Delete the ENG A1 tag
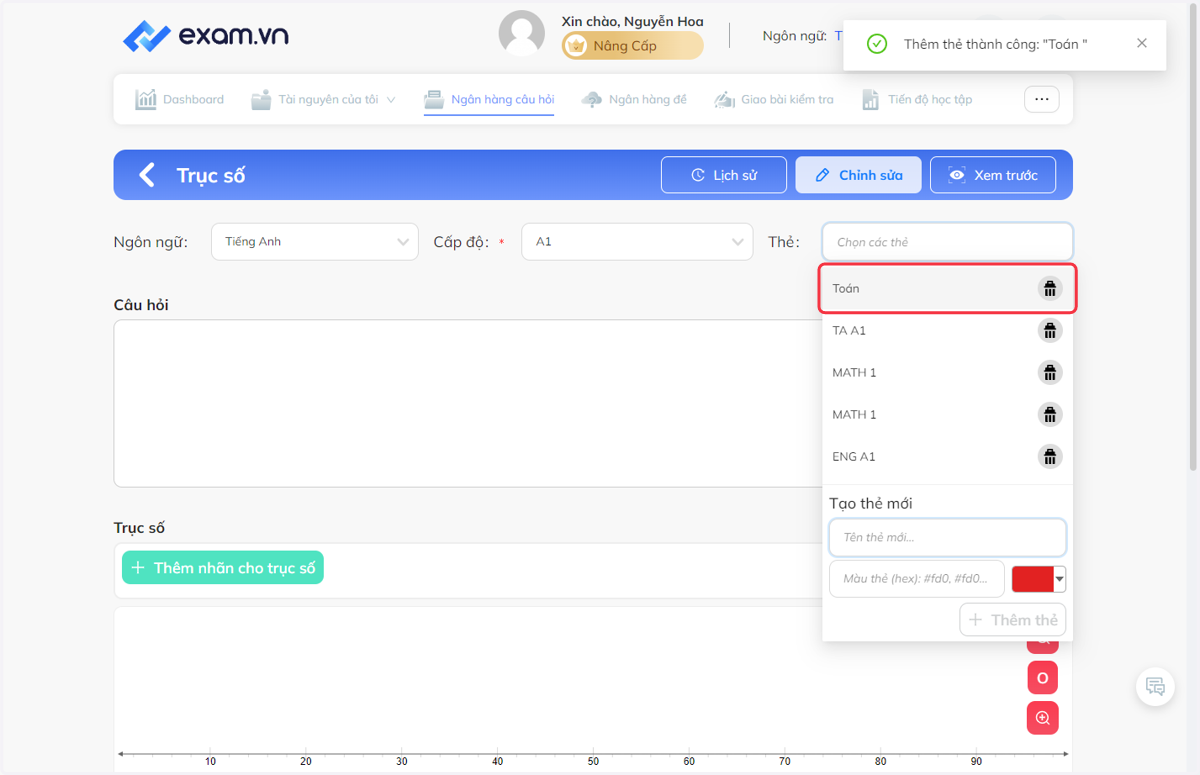Image resolution: width=1200 pixels, height=775 pixels. (x=1049, y=457)
